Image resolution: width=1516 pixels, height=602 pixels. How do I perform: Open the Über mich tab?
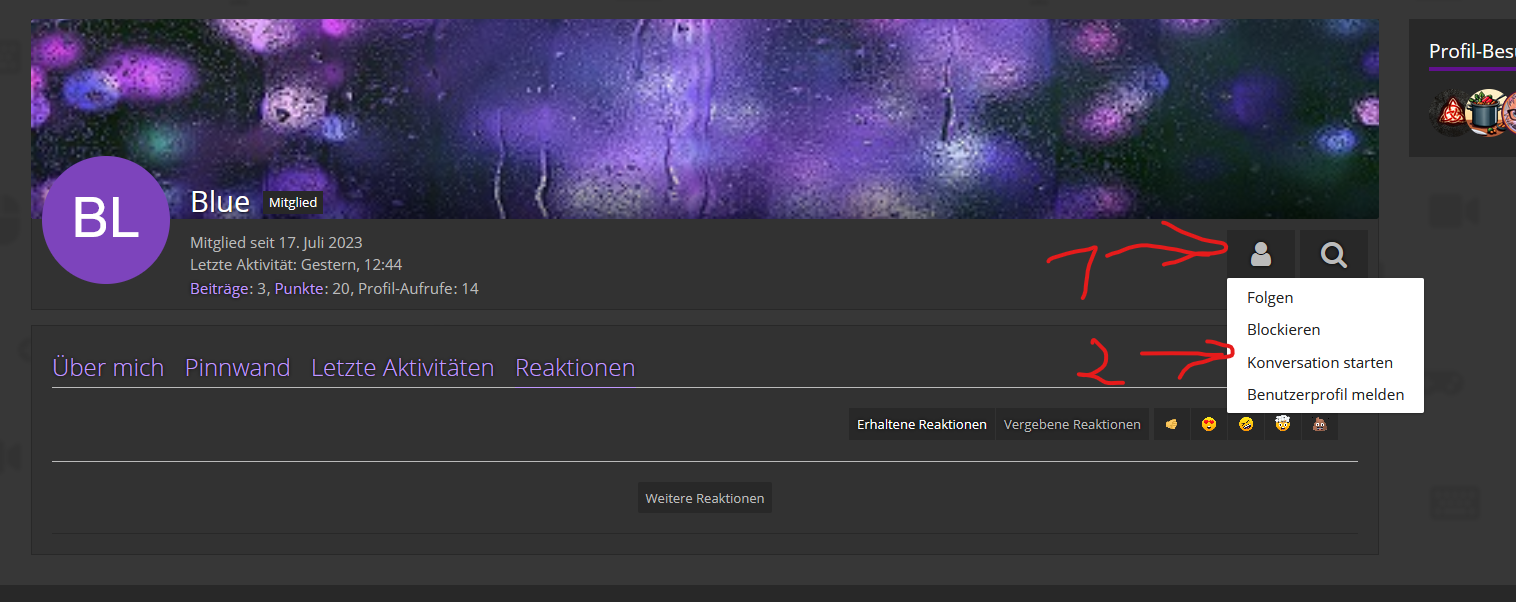[108, 368]
